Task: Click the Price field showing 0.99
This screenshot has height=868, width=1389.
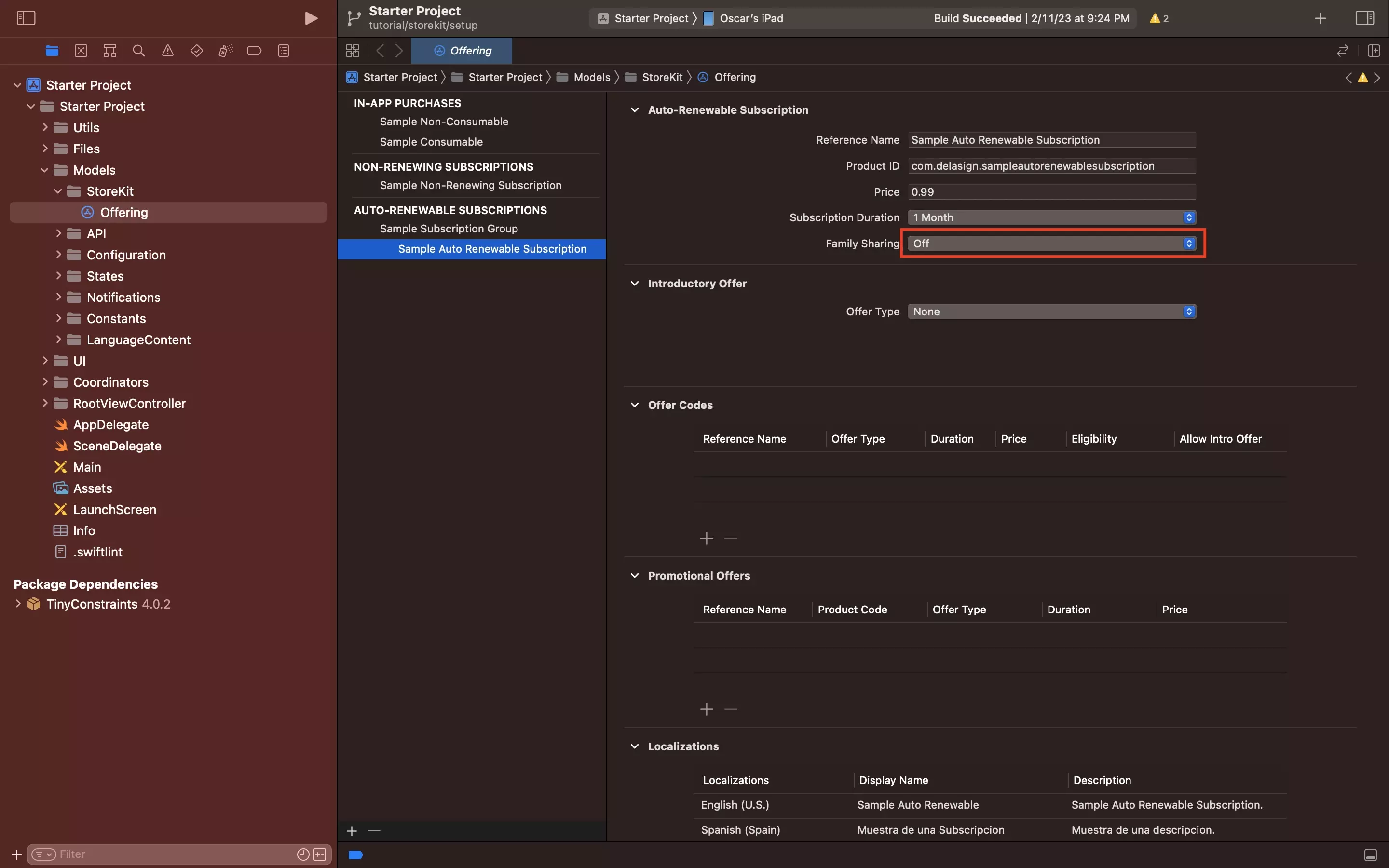Action: (1051, 192)
